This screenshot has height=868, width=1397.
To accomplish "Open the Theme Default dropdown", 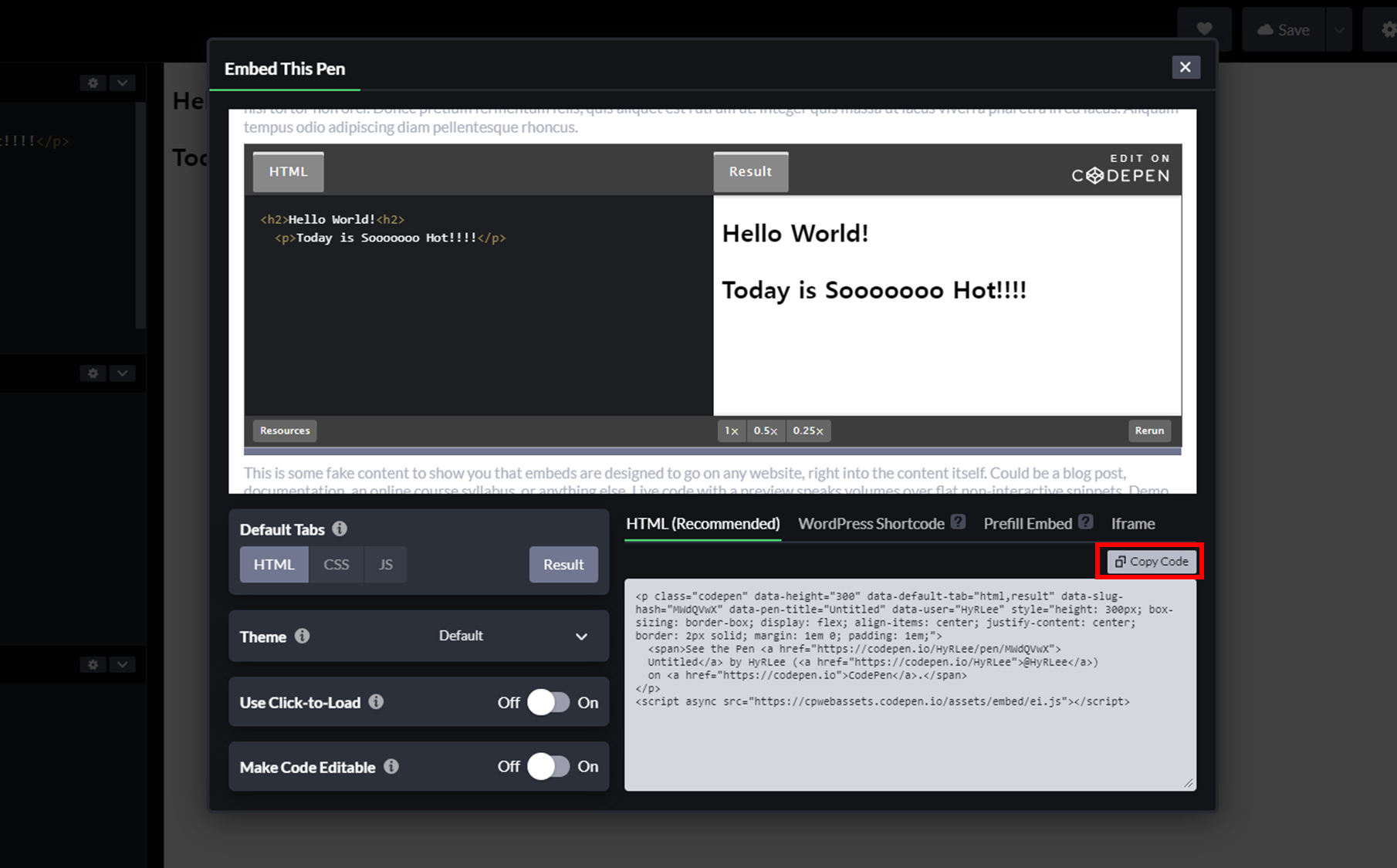I will 513,636.
